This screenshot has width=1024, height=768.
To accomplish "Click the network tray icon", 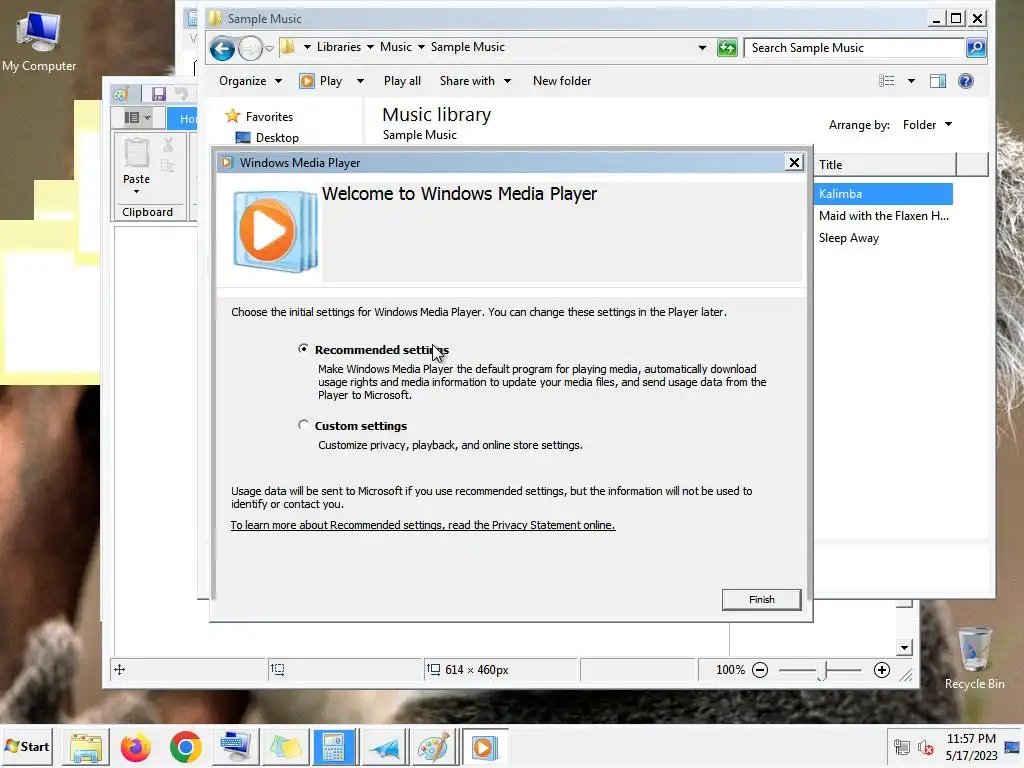I will [x=902, y=747].
